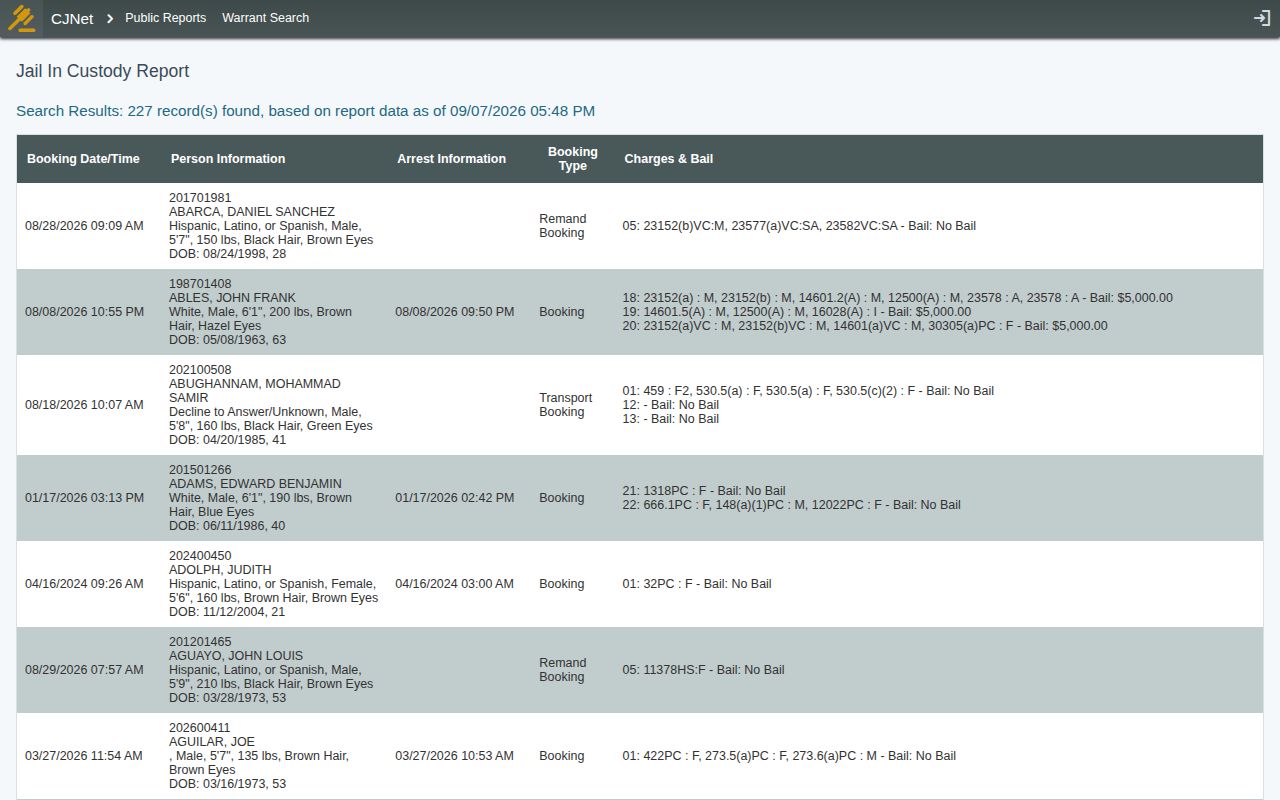This screenshot has width=1280, height=800.
Task: Go to CJNet home link
Action: [x=72, y=18]
